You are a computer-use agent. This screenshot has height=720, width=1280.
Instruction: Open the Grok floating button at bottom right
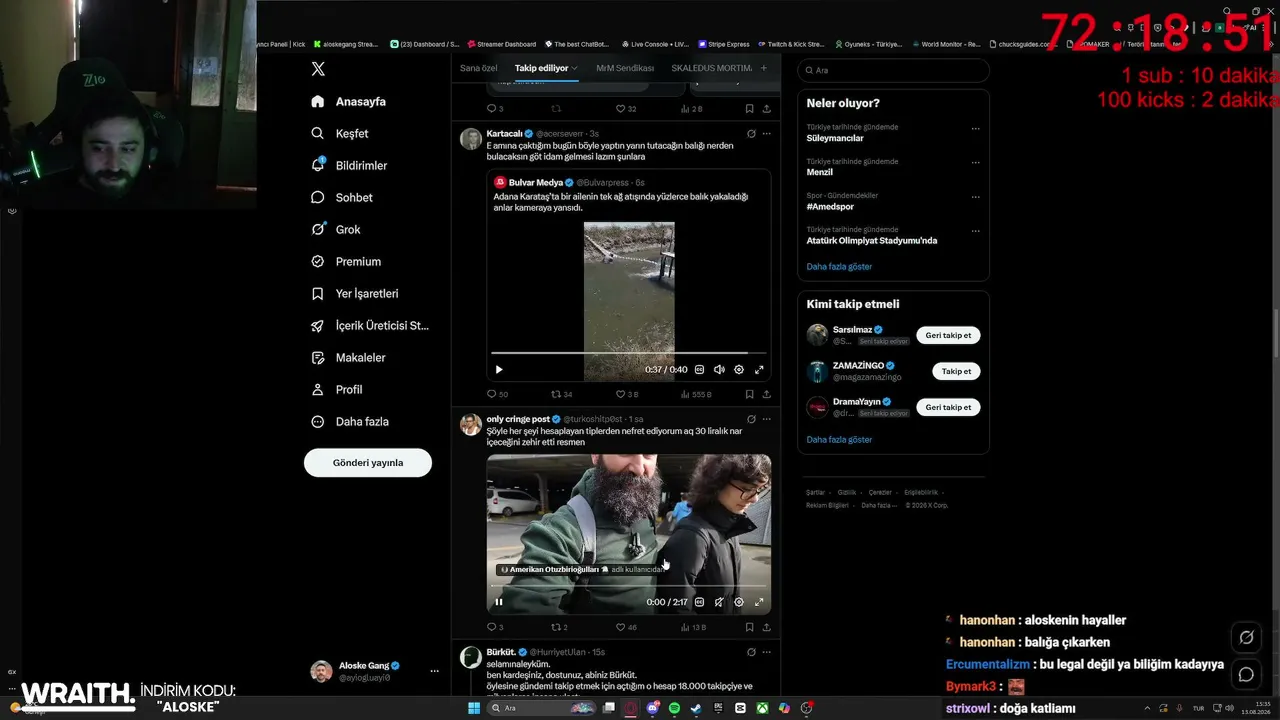pos(1246,637)
